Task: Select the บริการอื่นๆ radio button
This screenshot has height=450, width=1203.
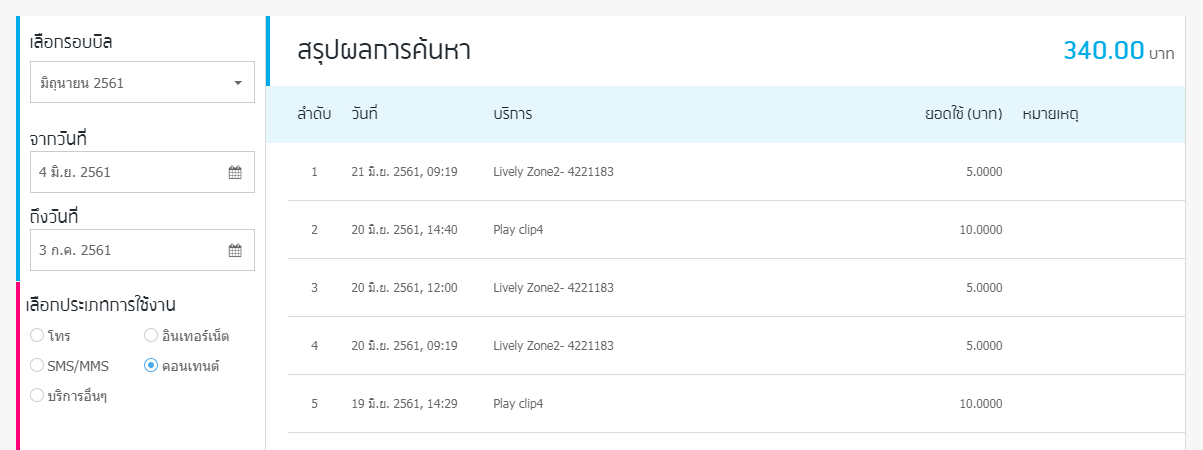Action: pos(37,395)
